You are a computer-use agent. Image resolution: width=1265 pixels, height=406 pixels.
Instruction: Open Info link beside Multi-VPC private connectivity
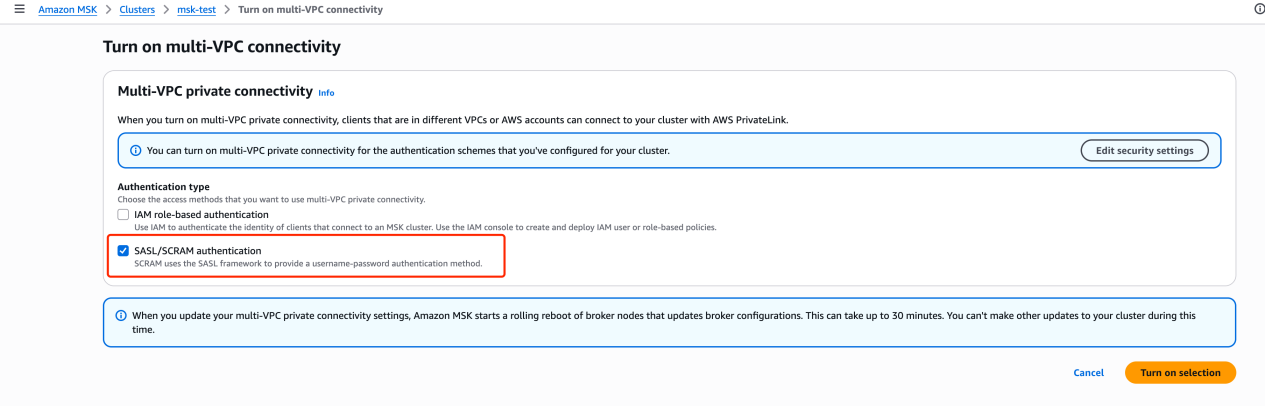(326, 92)
